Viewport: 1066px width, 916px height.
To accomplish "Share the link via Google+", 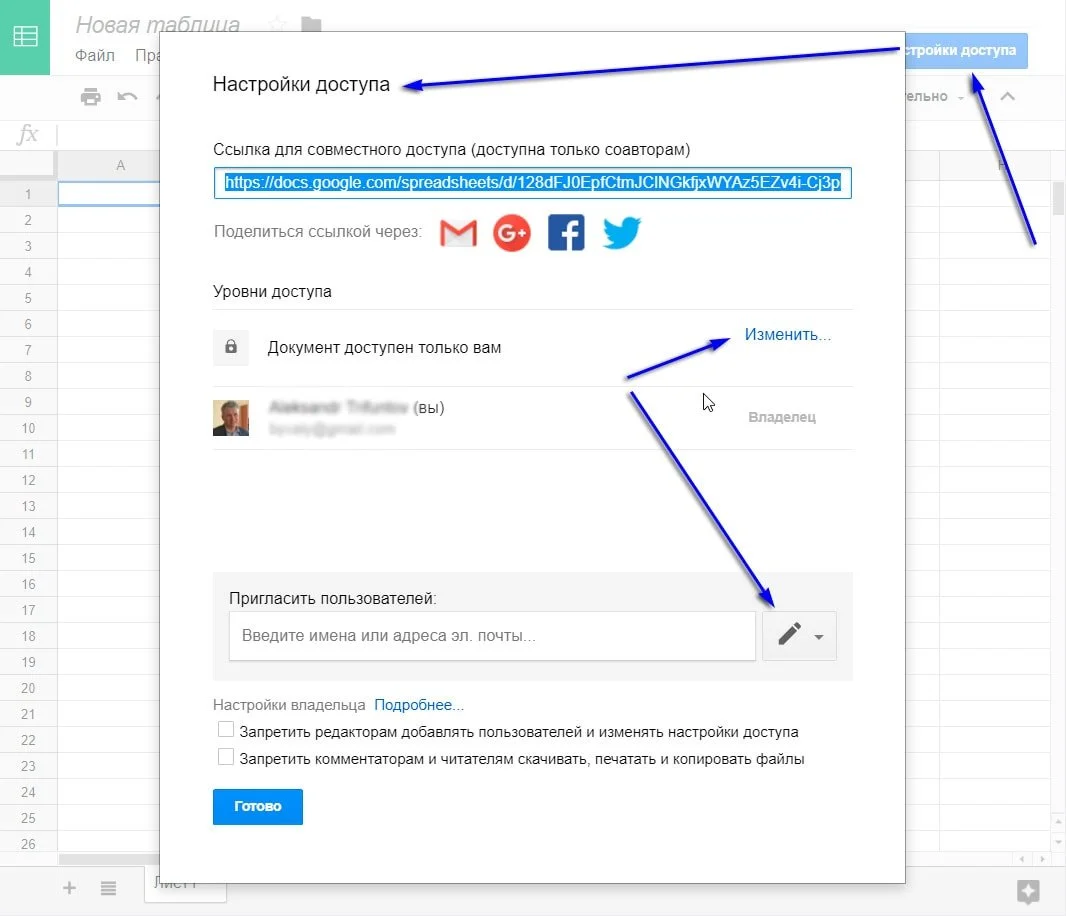I will tap(511, 232).
